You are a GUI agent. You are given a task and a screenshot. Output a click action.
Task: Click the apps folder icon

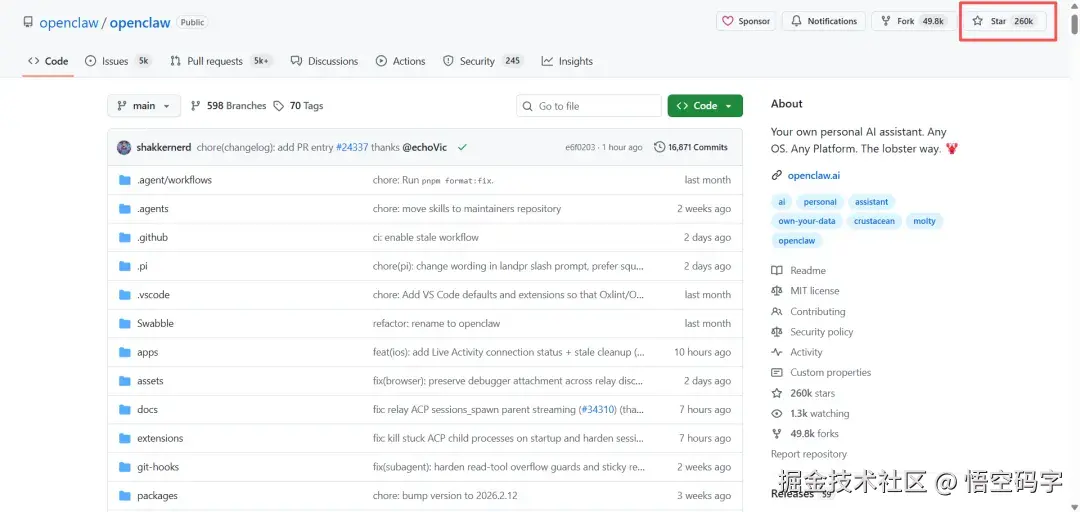pos(125,352)
